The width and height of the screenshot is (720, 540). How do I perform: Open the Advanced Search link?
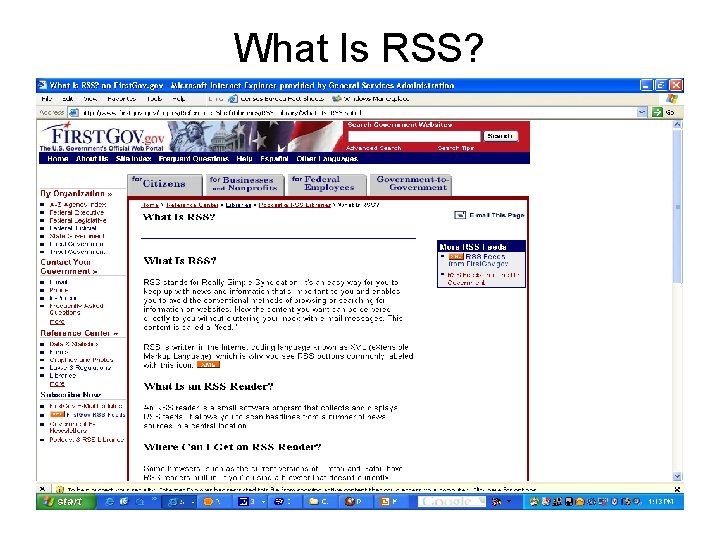pos(374,148)
